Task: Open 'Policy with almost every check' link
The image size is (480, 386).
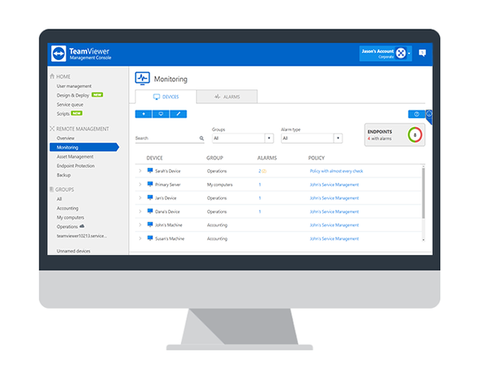Action: tap(336, 171)
